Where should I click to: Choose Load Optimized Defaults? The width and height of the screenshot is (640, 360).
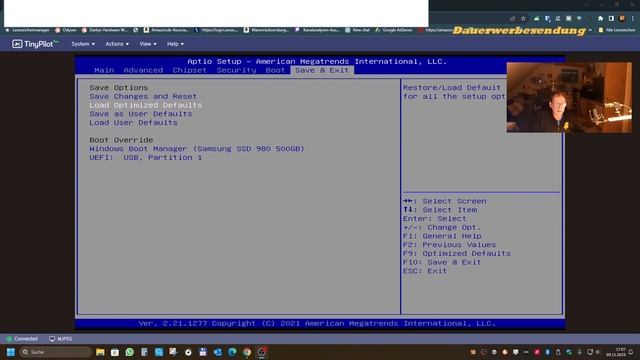(146, 105)
